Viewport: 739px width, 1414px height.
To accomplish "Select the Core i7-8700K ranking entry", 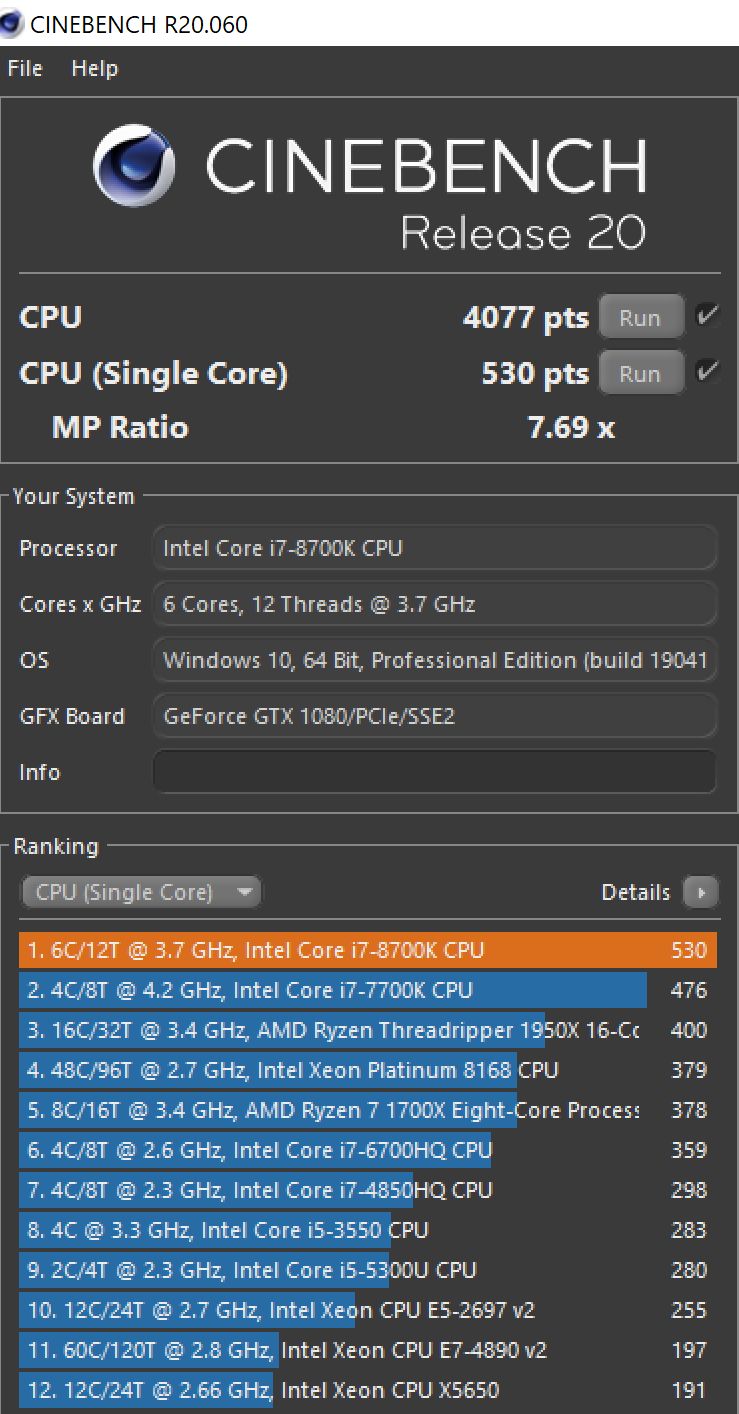I will pos(368,950).
